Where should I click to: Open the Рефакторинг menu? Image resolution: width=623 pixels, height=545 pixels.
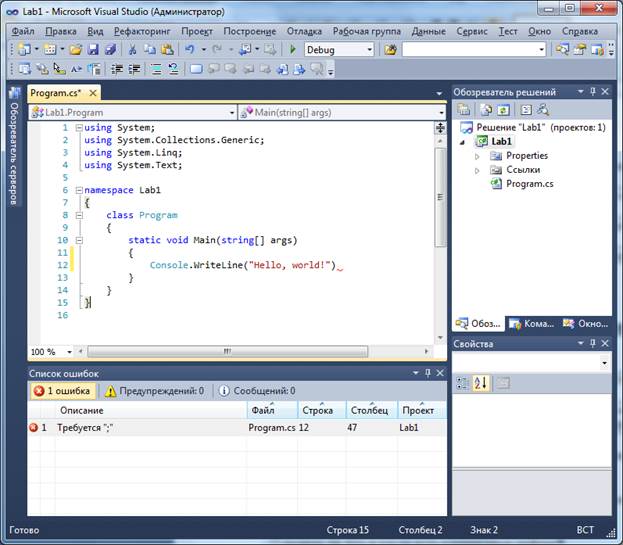click(x=142, y=31)
